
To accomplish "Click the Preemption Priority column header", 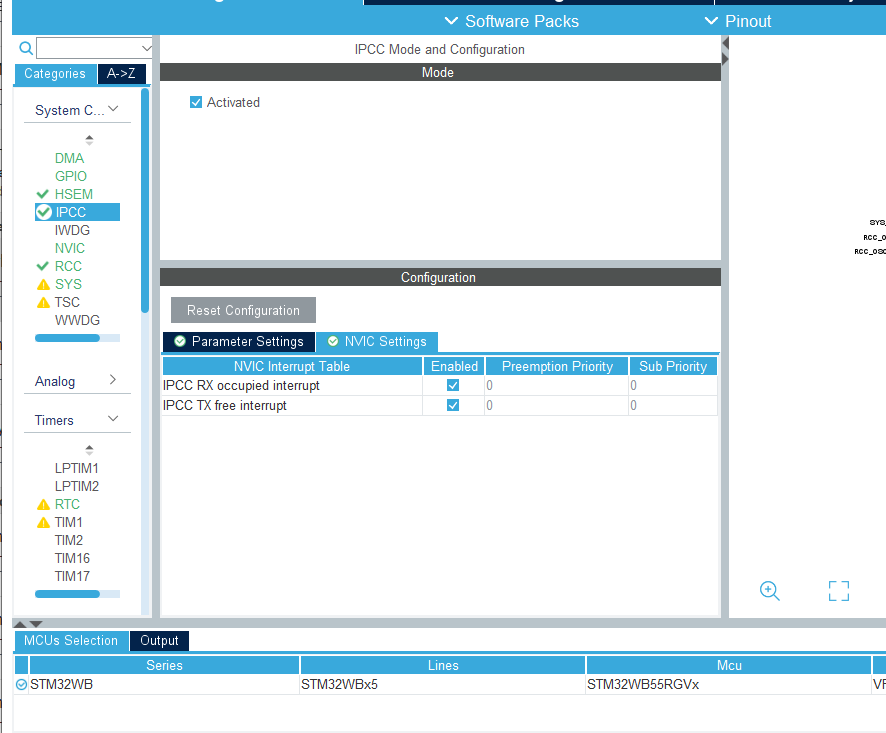I will click(557, 366).
